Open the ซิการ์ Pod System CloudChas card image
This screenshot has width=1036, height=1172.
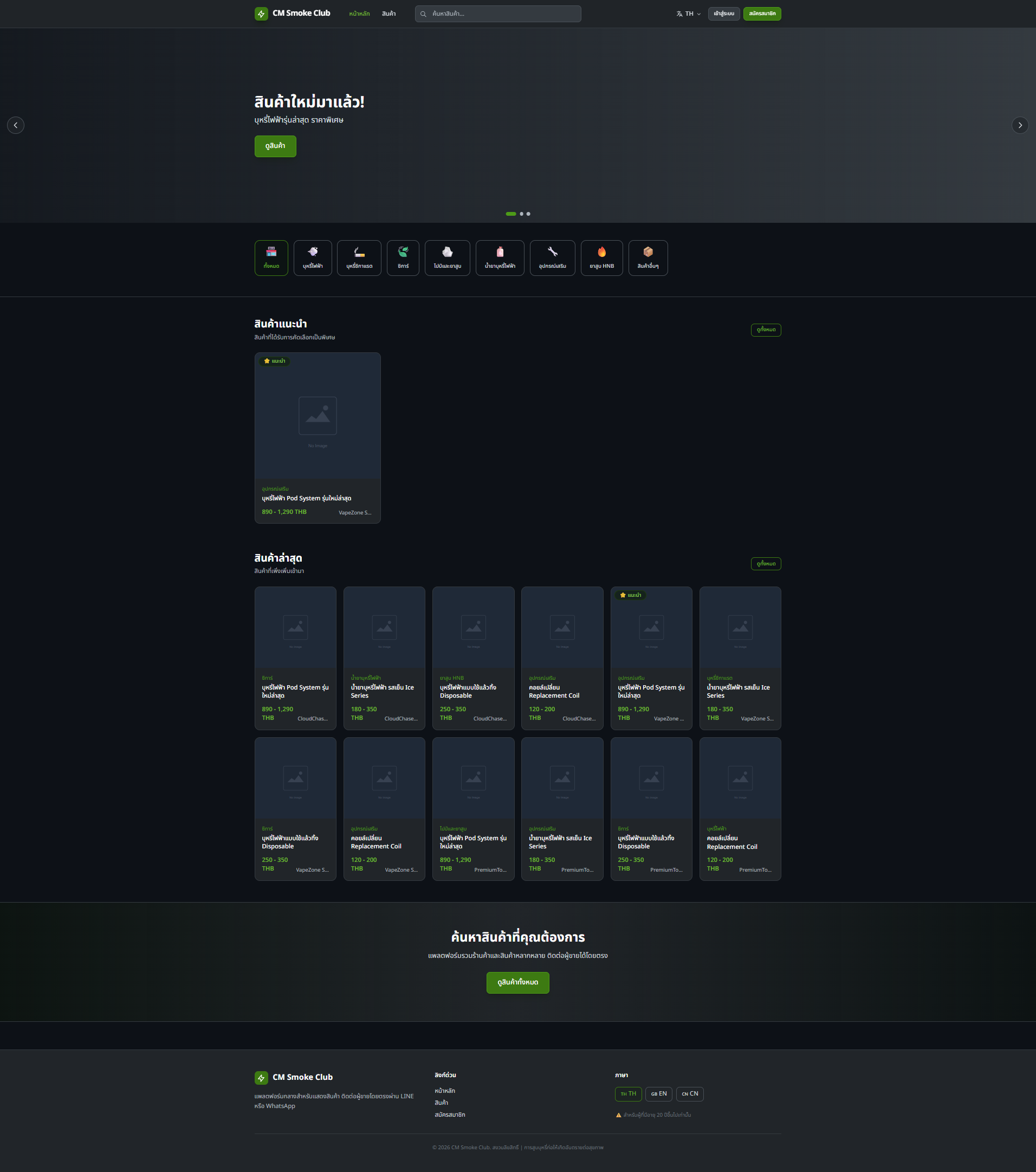295,628
